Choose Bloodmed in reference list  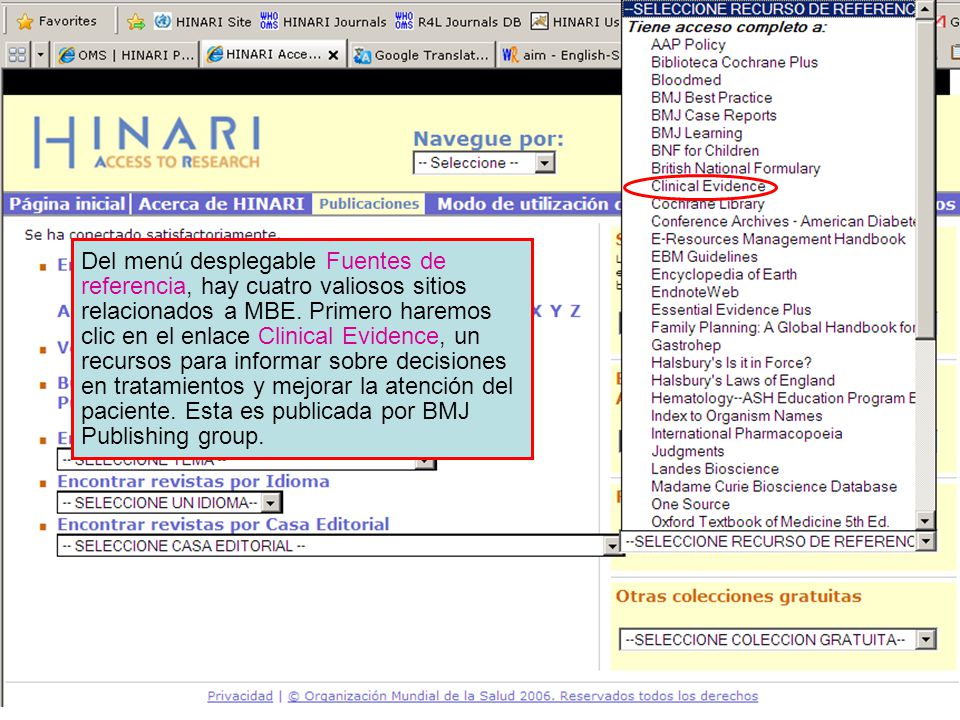pyautogui.click(x=686, y=80)
